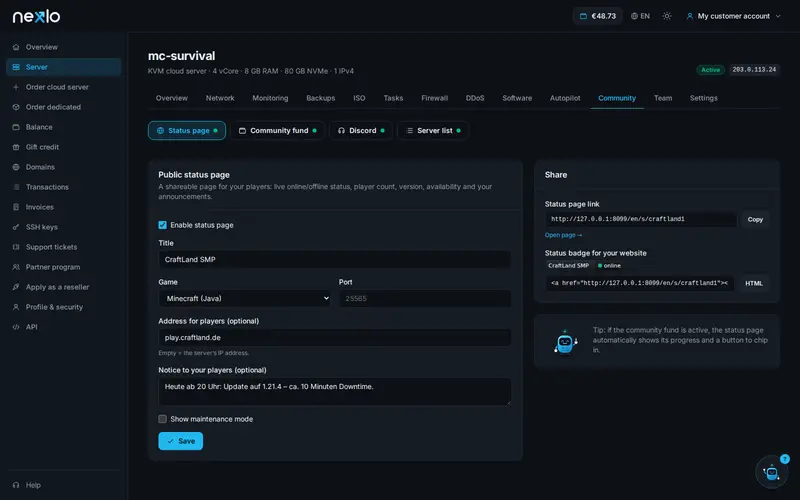Click the CraftLand SMP online badge preview
Viewport: 800px width, 500px height.
[584, 266]
